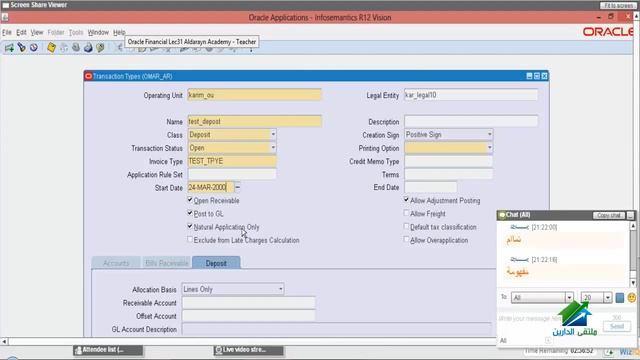
Task: Click the Terms field
Action: coord(448,174)
